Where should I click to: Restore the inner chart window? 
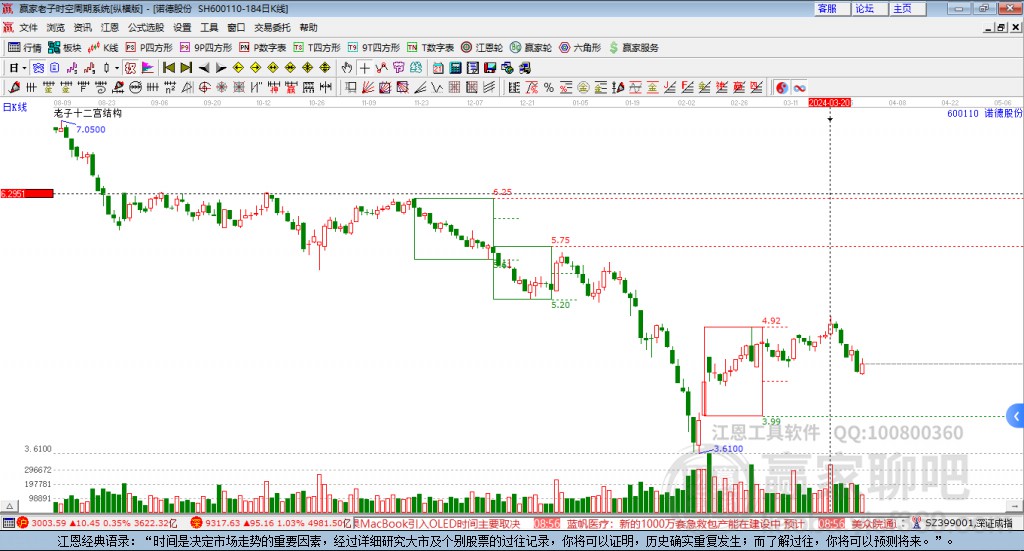click(x=1001, y=27)
